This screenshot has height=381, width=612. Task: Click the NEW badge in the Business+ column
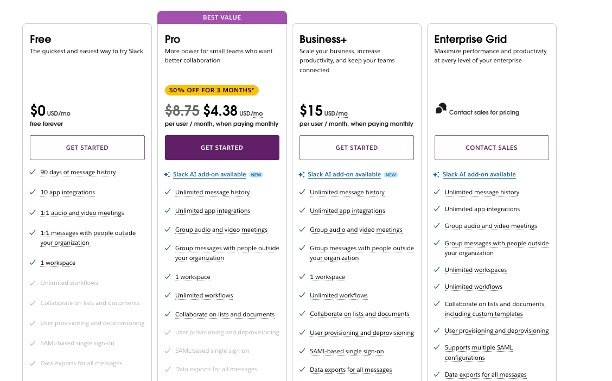[391, 174]
